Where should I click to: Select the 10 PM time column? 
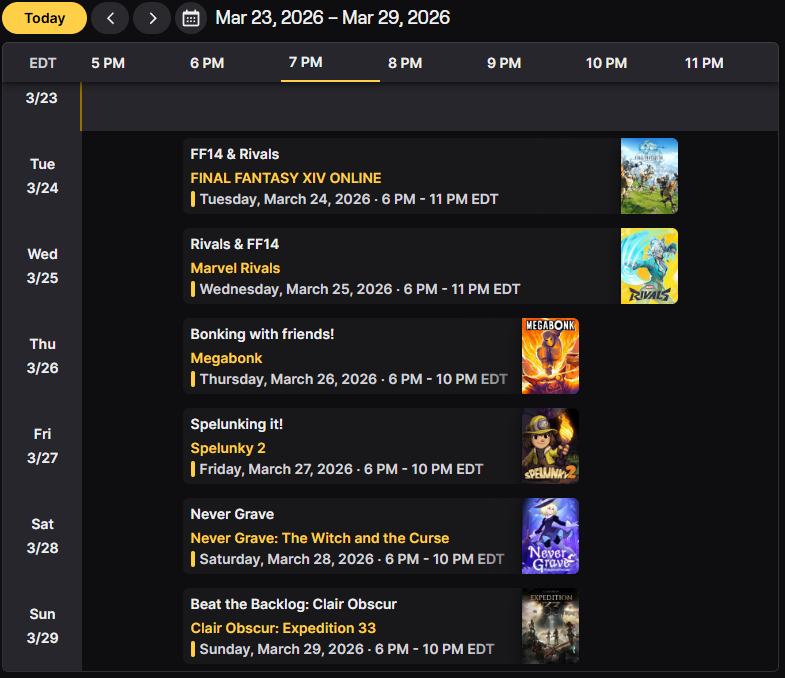[606, 63]
